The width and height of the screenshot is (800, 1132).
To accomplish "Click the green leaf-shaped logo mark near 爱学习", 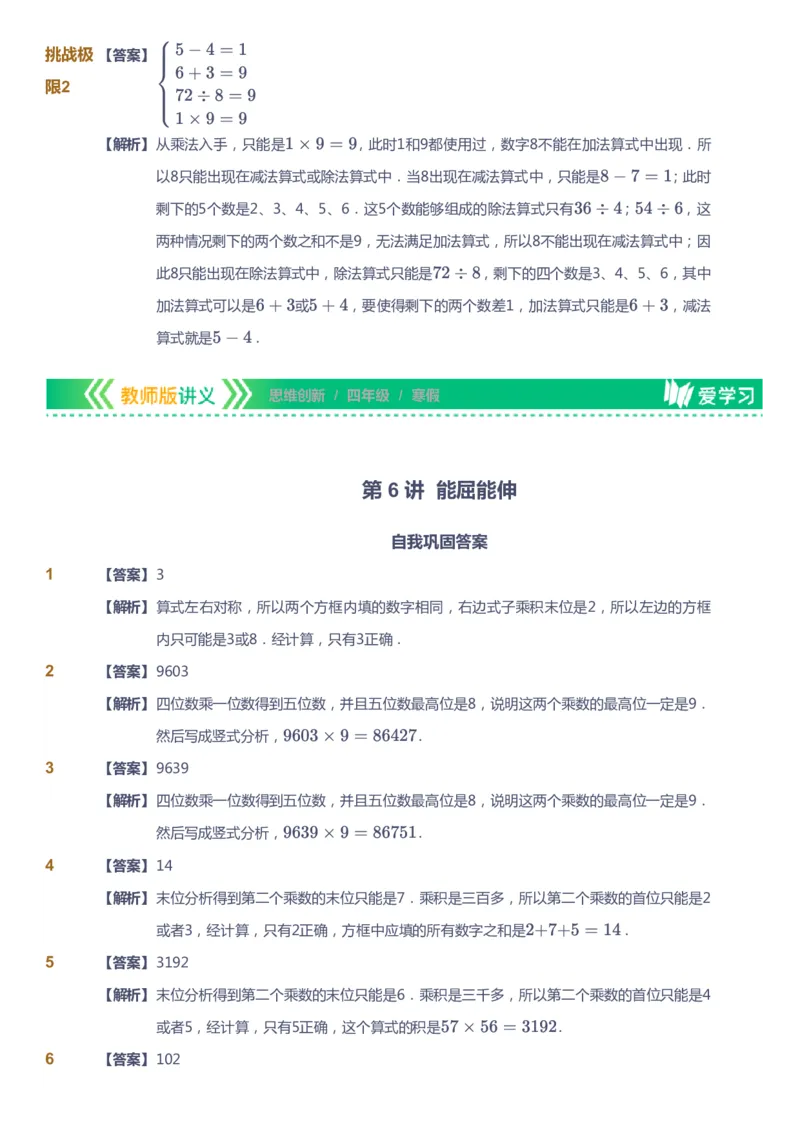I will coord(680,394).
